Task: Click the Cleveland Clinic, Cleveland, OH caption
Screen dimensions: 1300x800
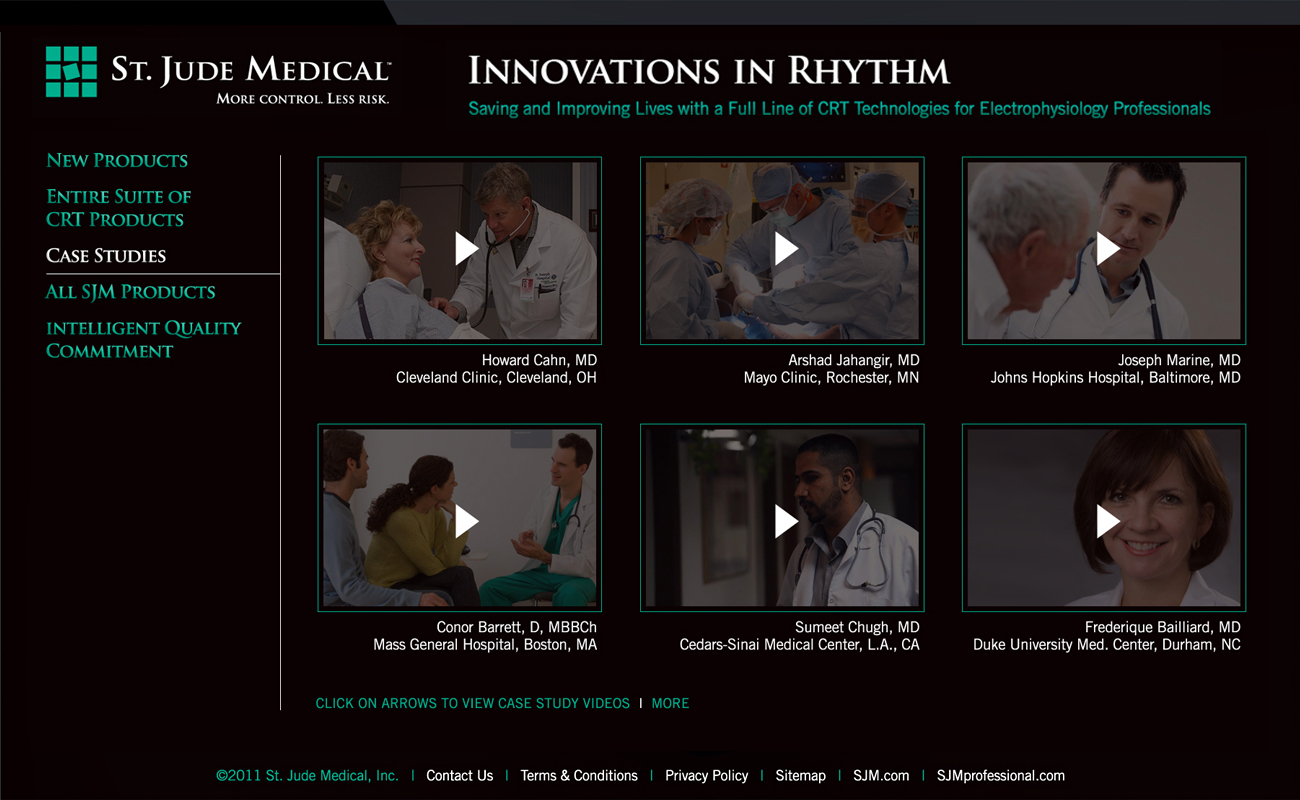Action: click(496, 378)
